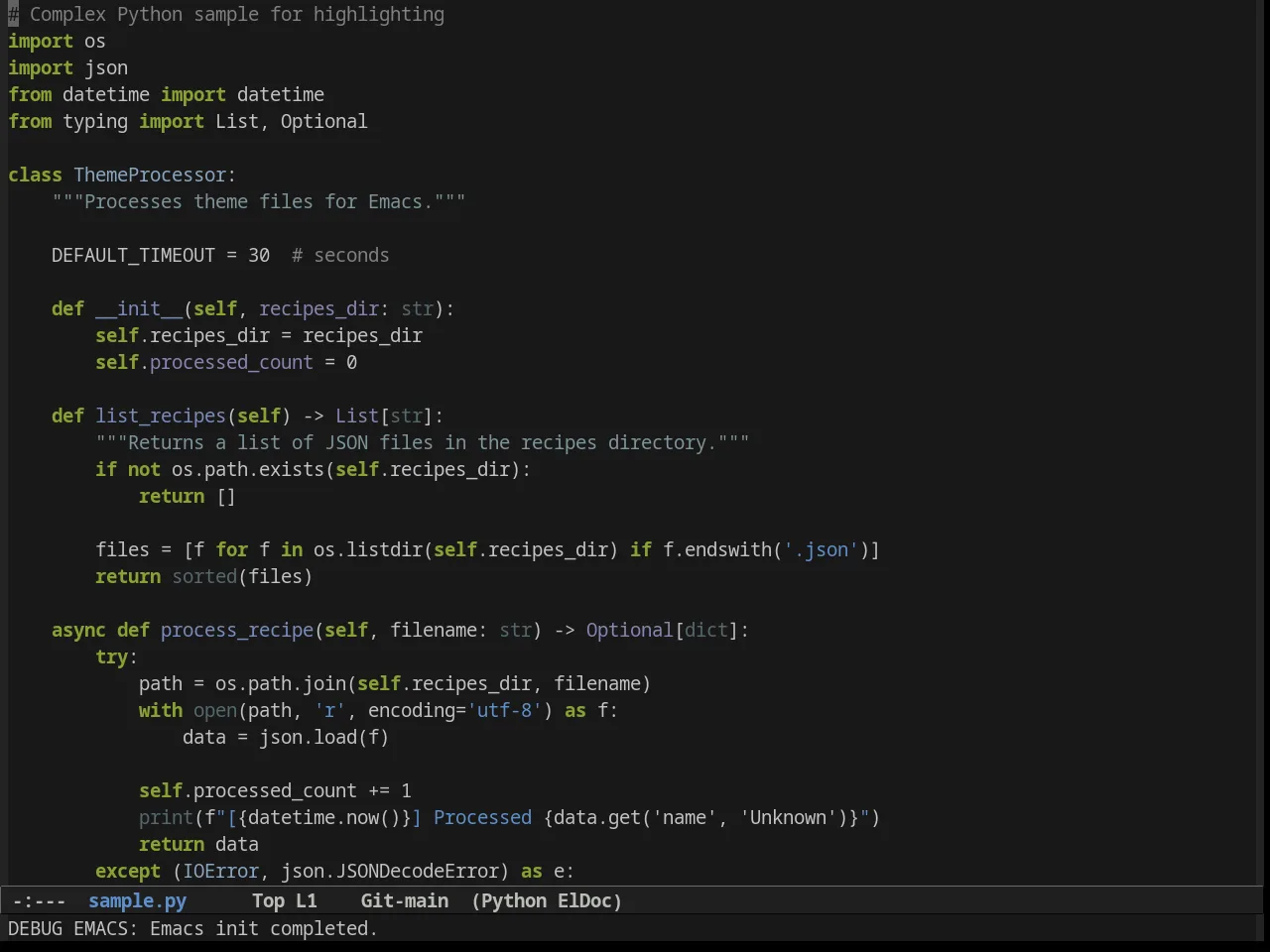Place cursor on the '# Complex Python sample' comment
1270x952 pixels.
point(226,14)
